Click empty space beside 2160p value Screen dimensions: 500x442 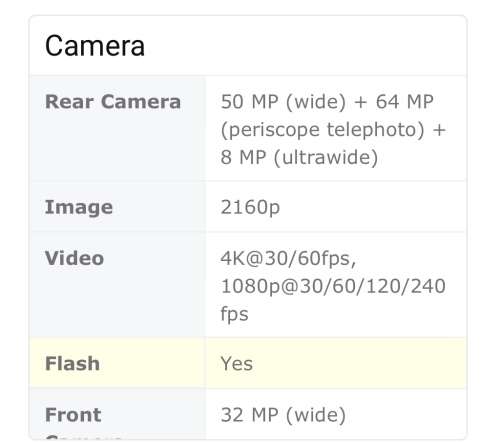[370, 207]
